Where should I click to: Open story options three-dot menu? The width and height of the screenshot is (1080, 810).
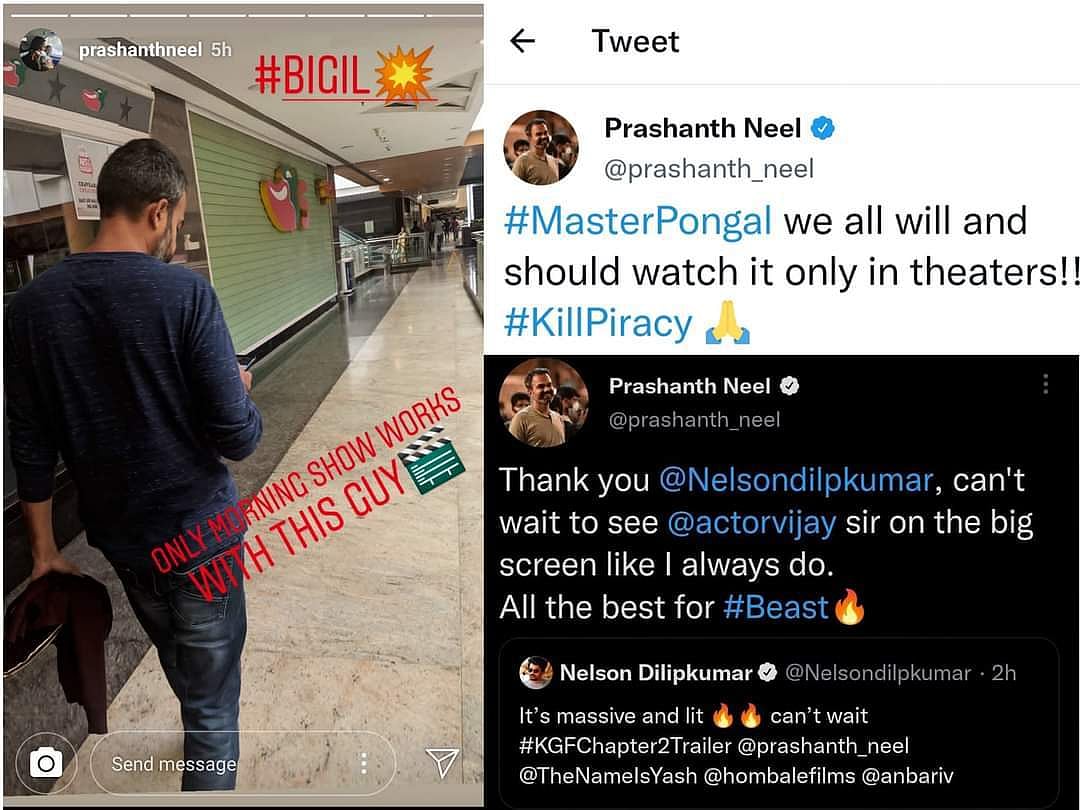pos(364,762)
